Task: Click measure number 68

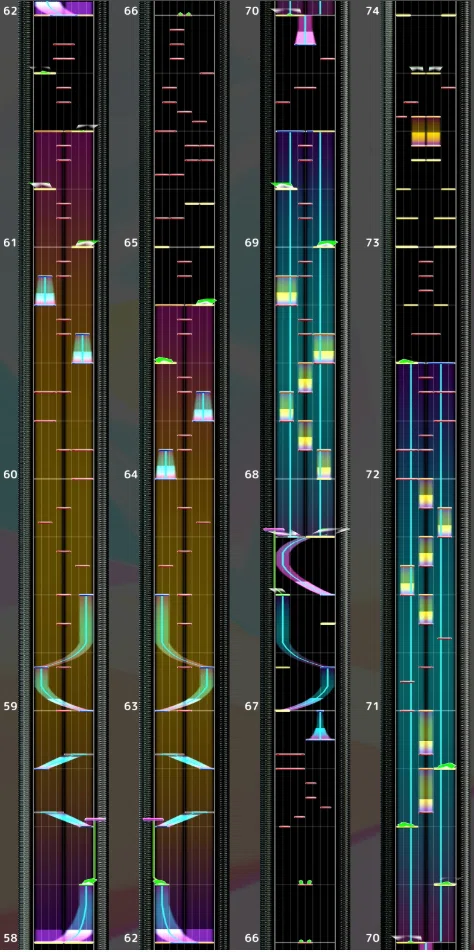Action: click(x=252, y=474)
